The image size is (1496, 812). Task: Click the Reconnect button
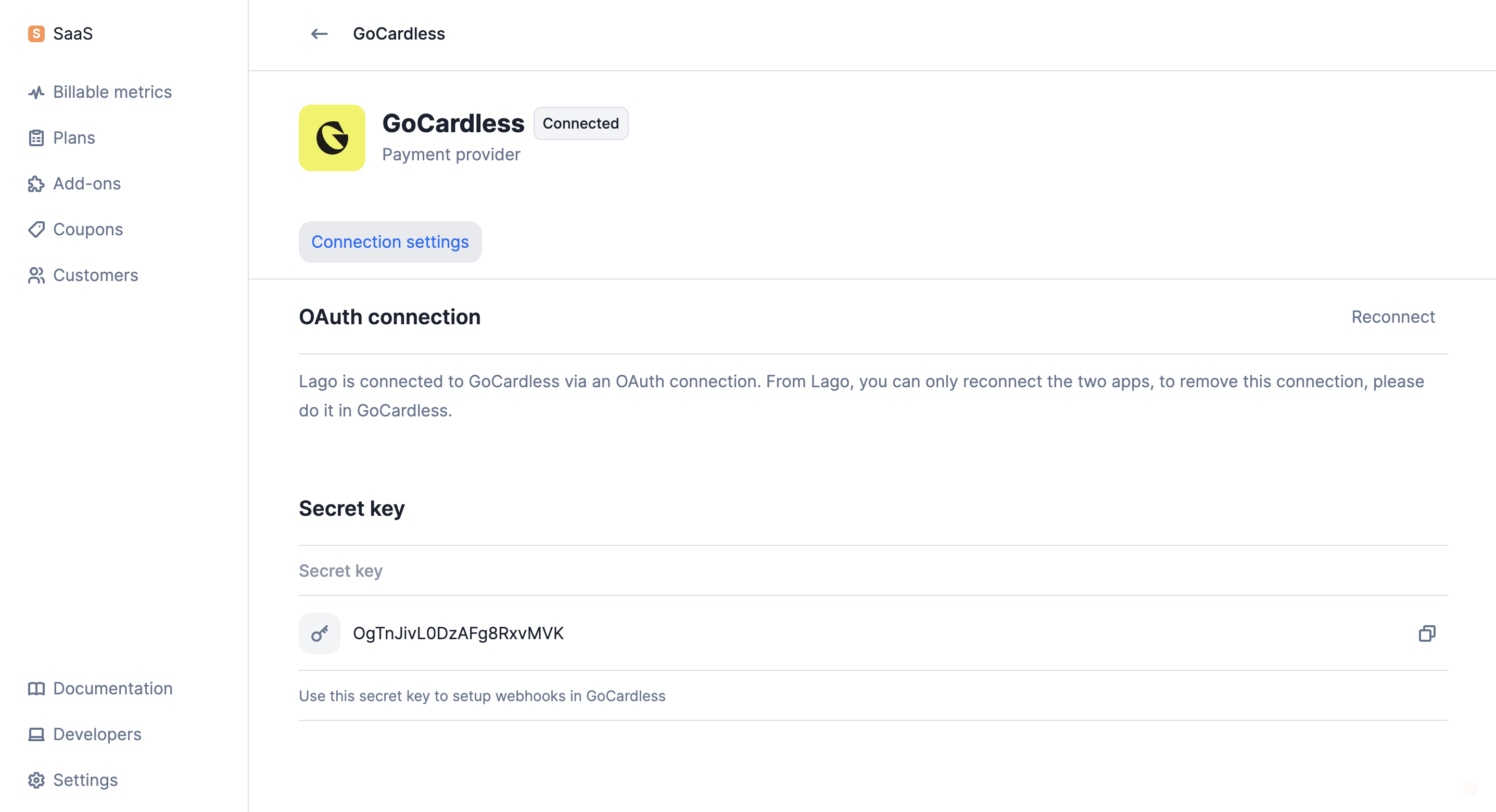[1392, 316]
